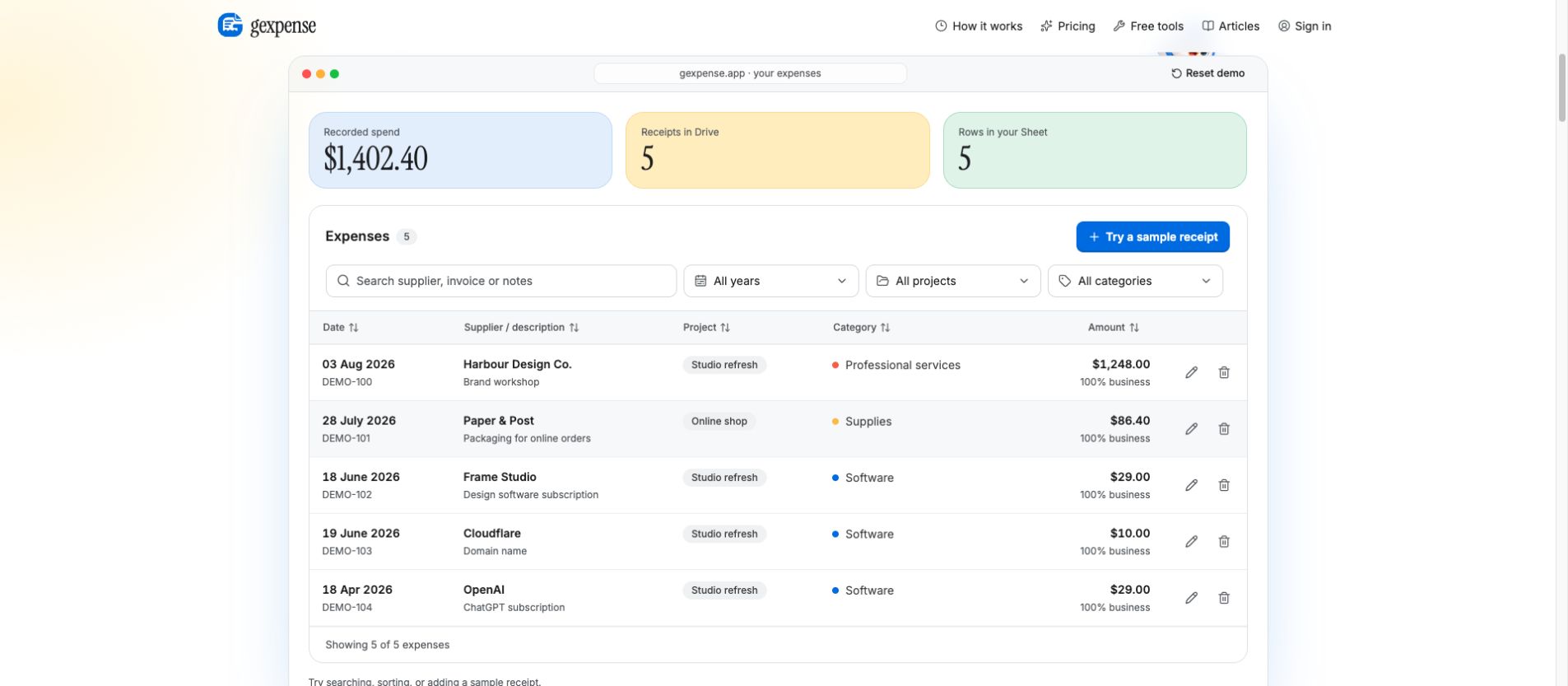
Task: Click Try a sample receipt button
Action: [1152, 236]
